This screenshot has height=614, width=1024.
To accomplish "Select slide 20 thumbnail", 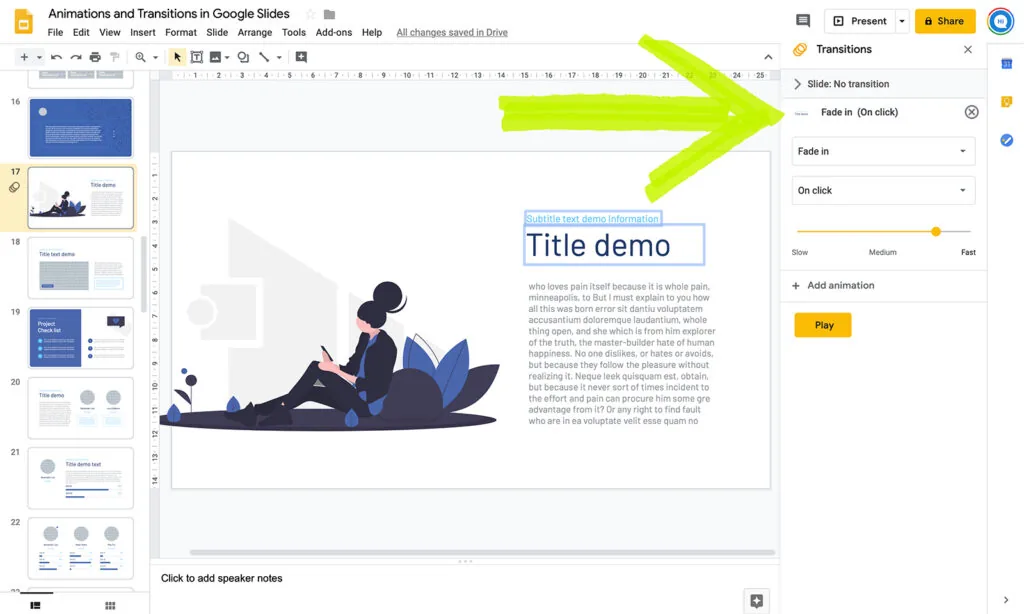I will 80,408.
